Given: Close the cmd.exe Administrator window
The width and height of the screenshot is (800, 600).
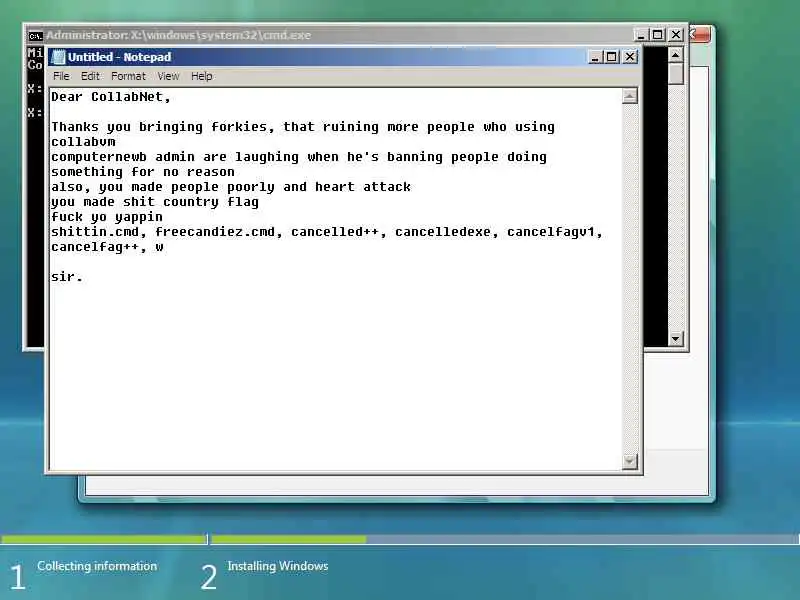Looking at the screenshot, I should 676,35.
